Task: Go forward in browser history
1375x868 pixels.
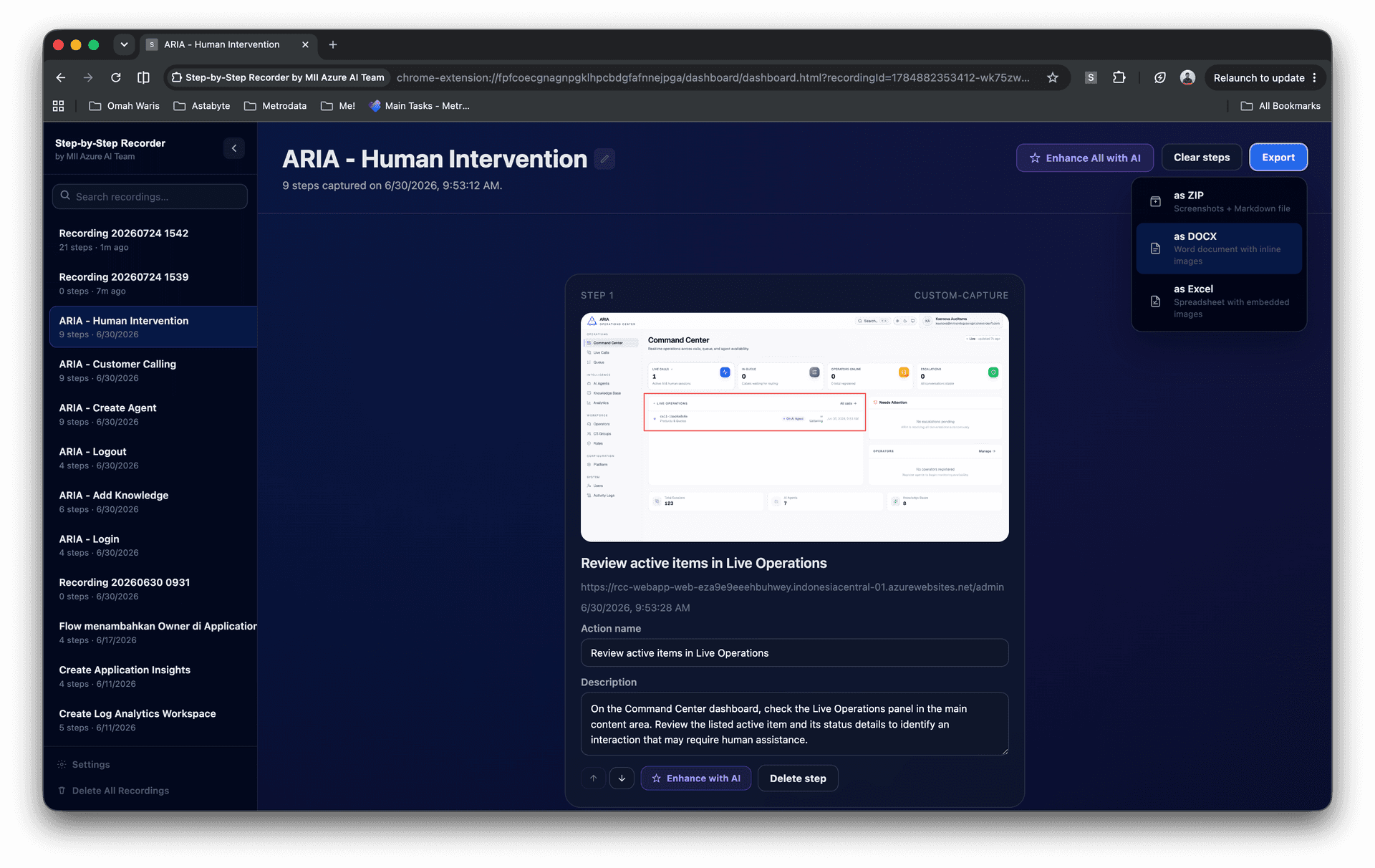Action: click(x=88, y=77)
